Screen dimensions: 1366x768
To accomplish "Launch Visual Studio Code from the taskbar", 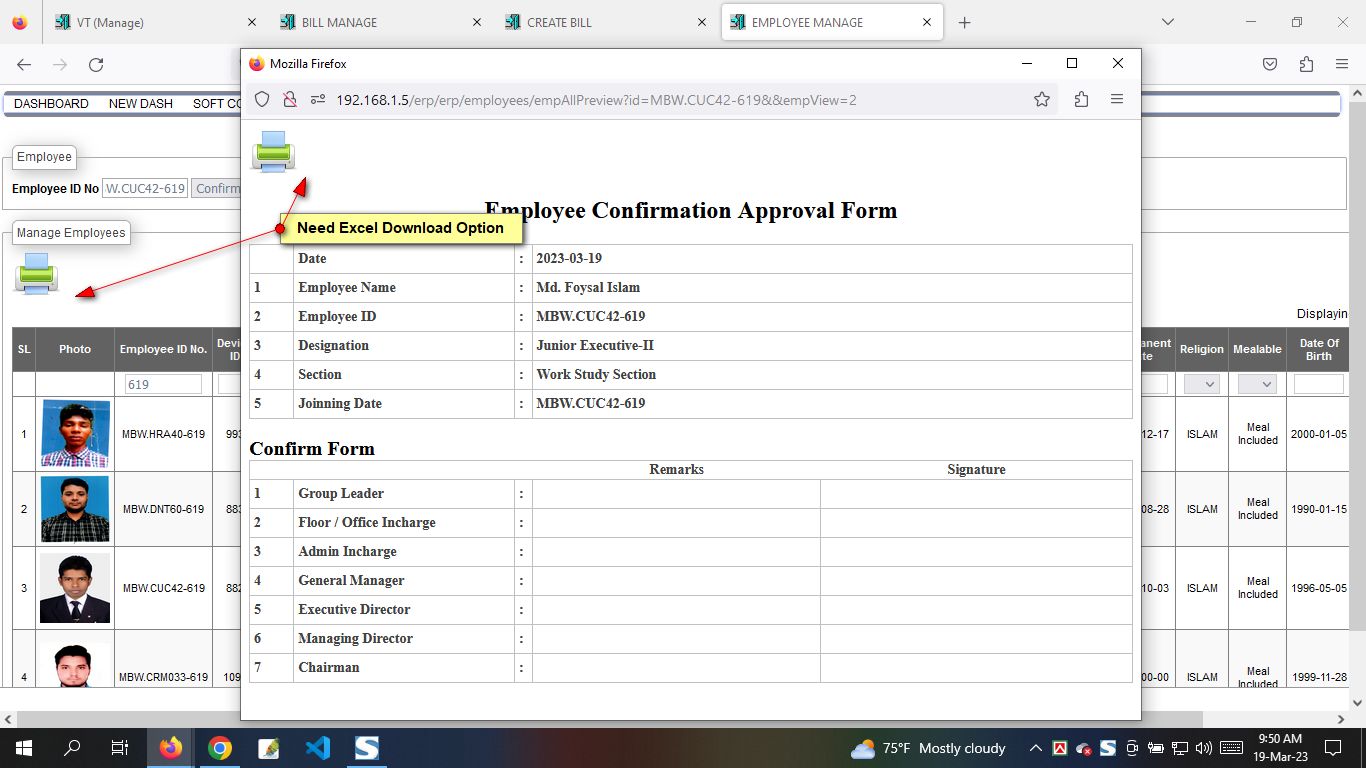I will coord(318,748).
